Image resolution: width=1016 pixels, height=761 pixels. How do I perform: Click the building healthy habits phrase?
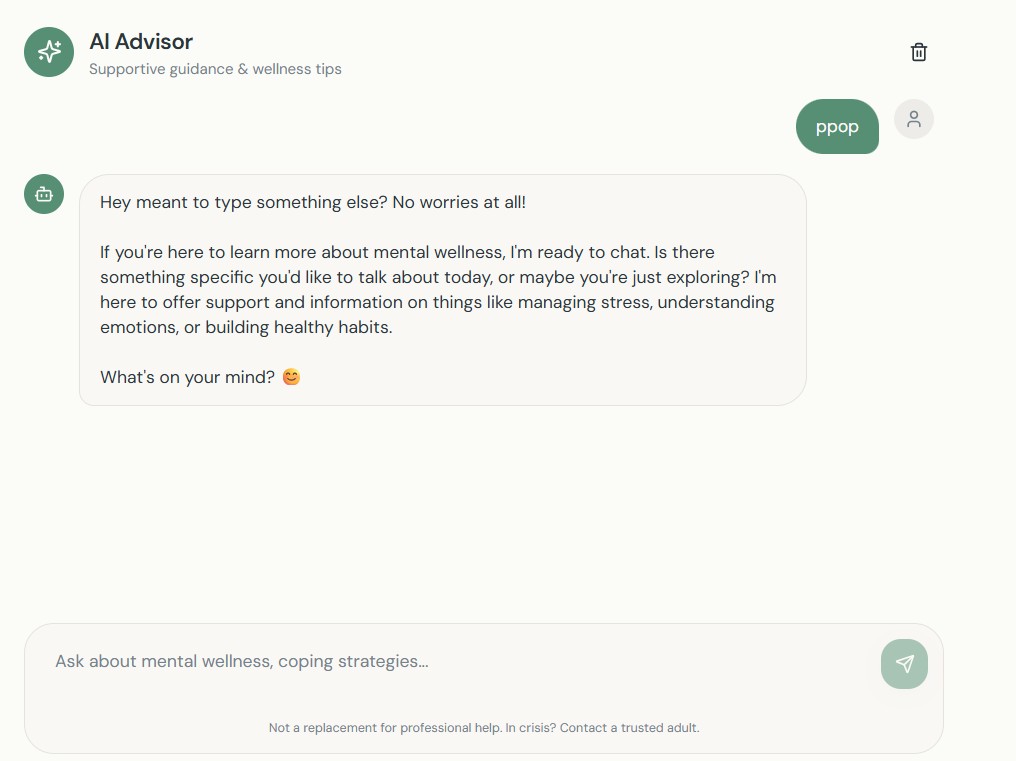299,327
